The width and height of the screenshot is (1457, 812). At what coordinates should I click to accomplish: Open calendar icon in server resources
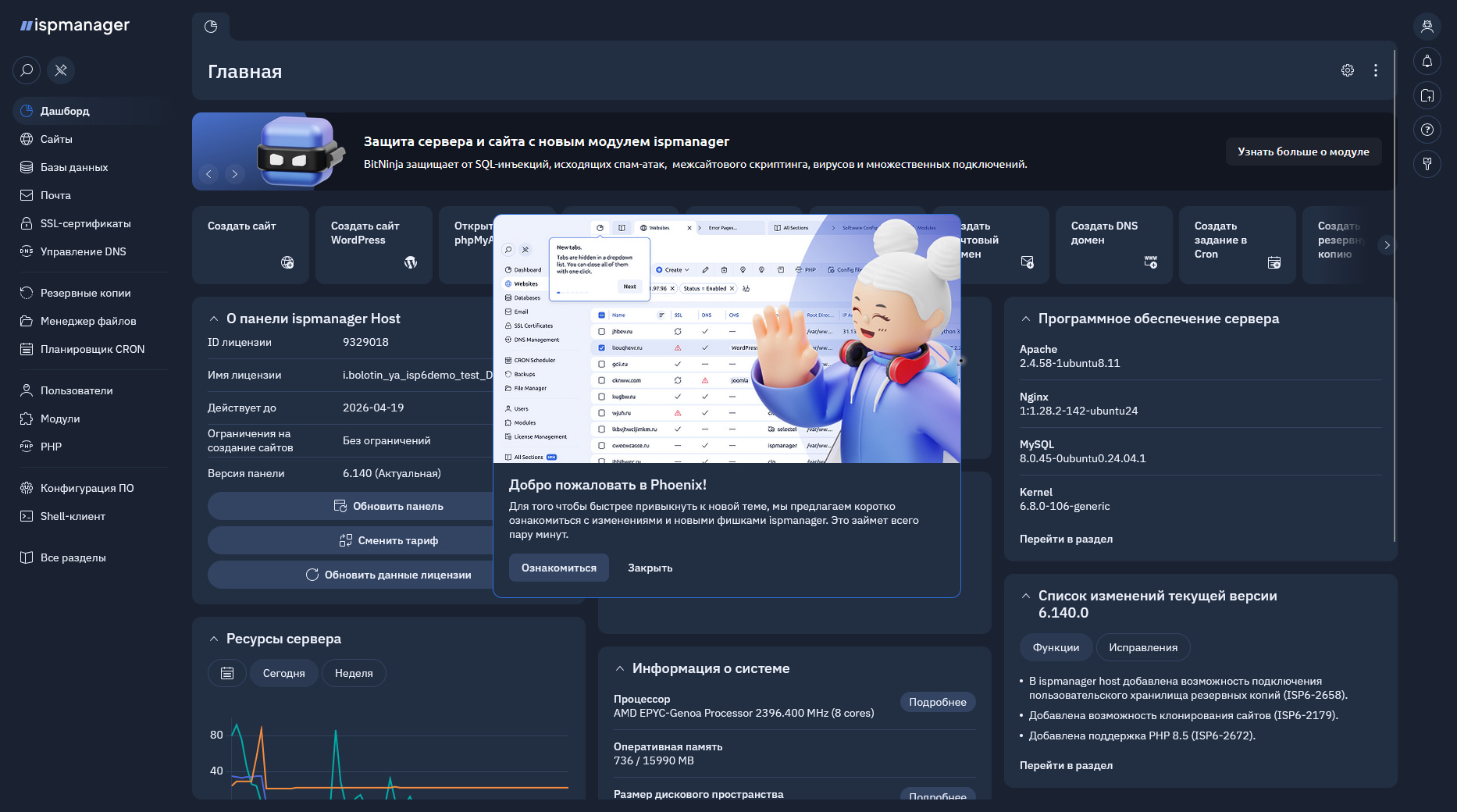227,673
